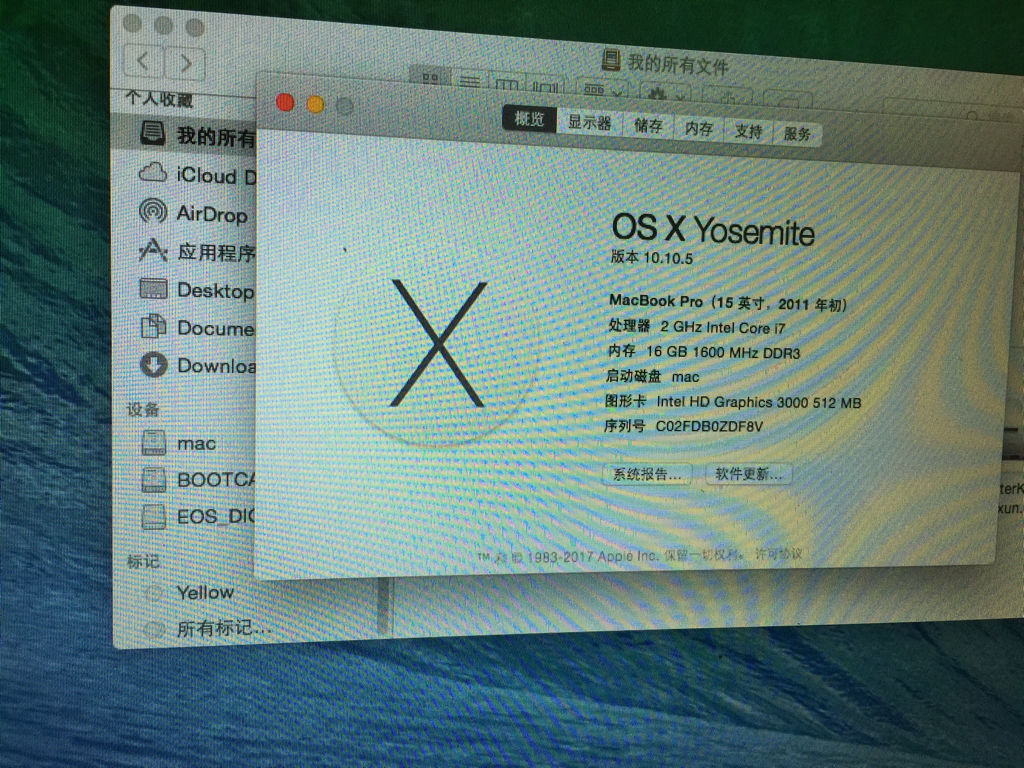Click 个人收藏 sidebar heading

(x=159, y=99)
